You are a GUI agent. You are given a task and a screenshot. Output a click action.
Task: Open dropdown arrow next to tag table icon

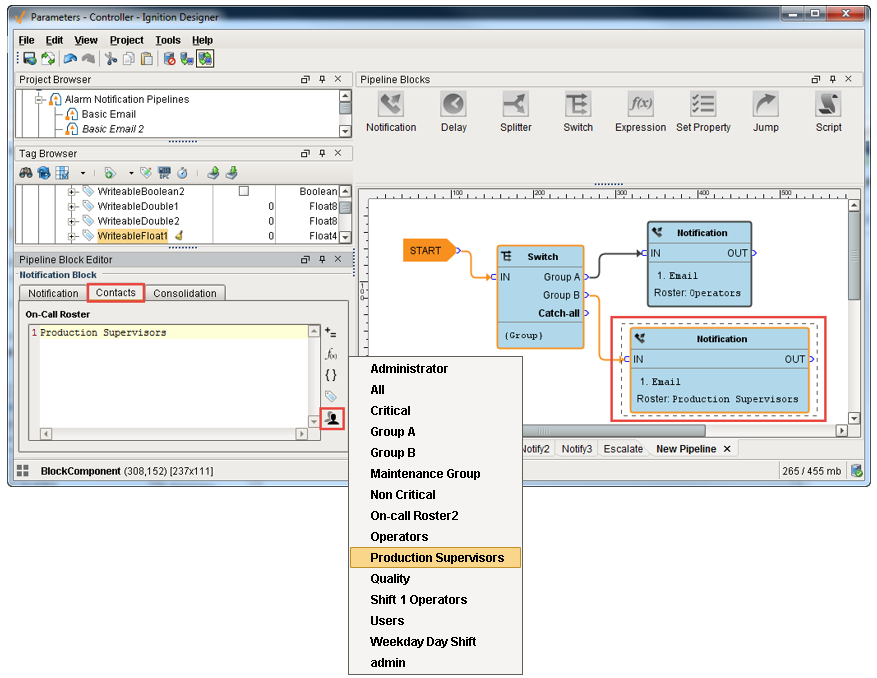(83, 173)
